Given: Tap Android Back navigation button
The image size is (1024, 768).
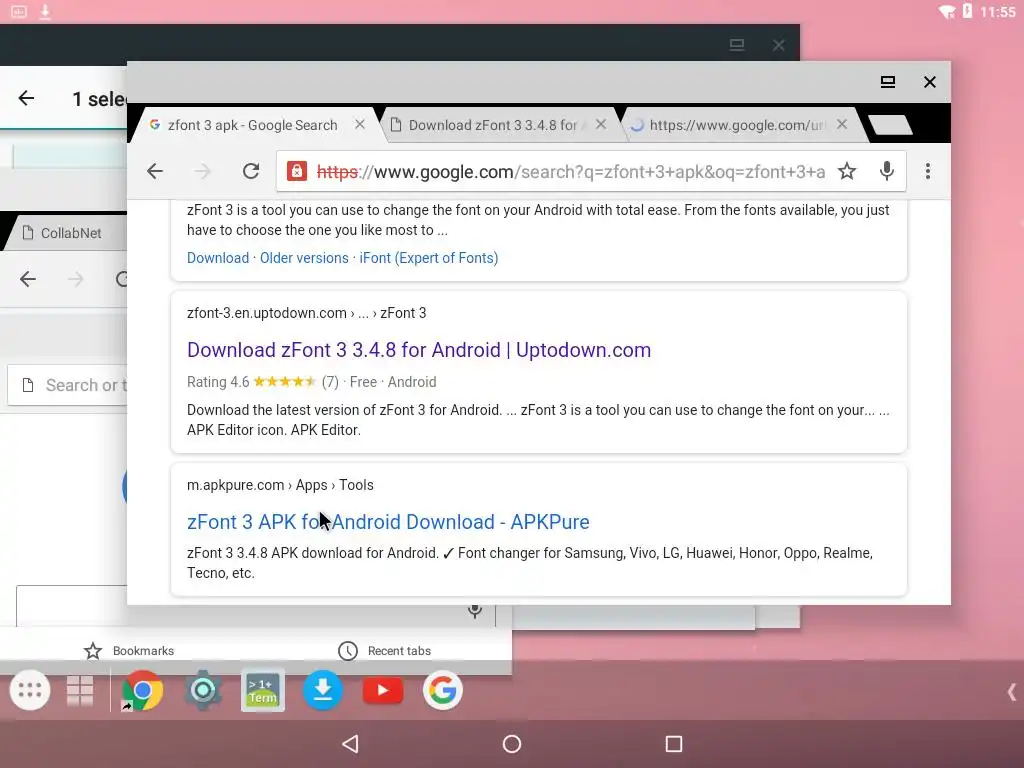Looking at the screenshot, I should (351, 744).
